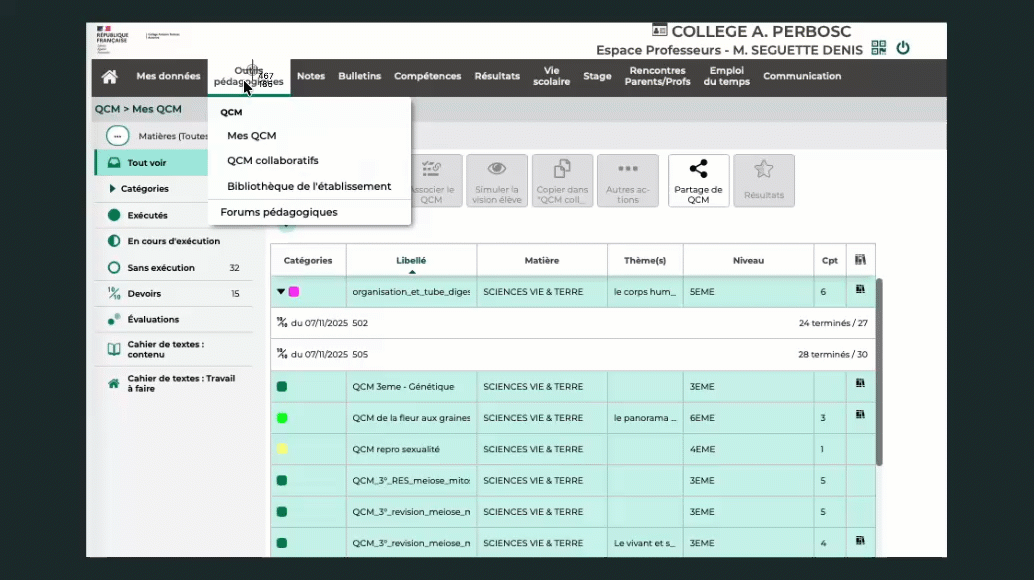Open Bibliothèque de l'établissement menu entry
This screenshot has height=580, width=1034.
click(308, 187)
